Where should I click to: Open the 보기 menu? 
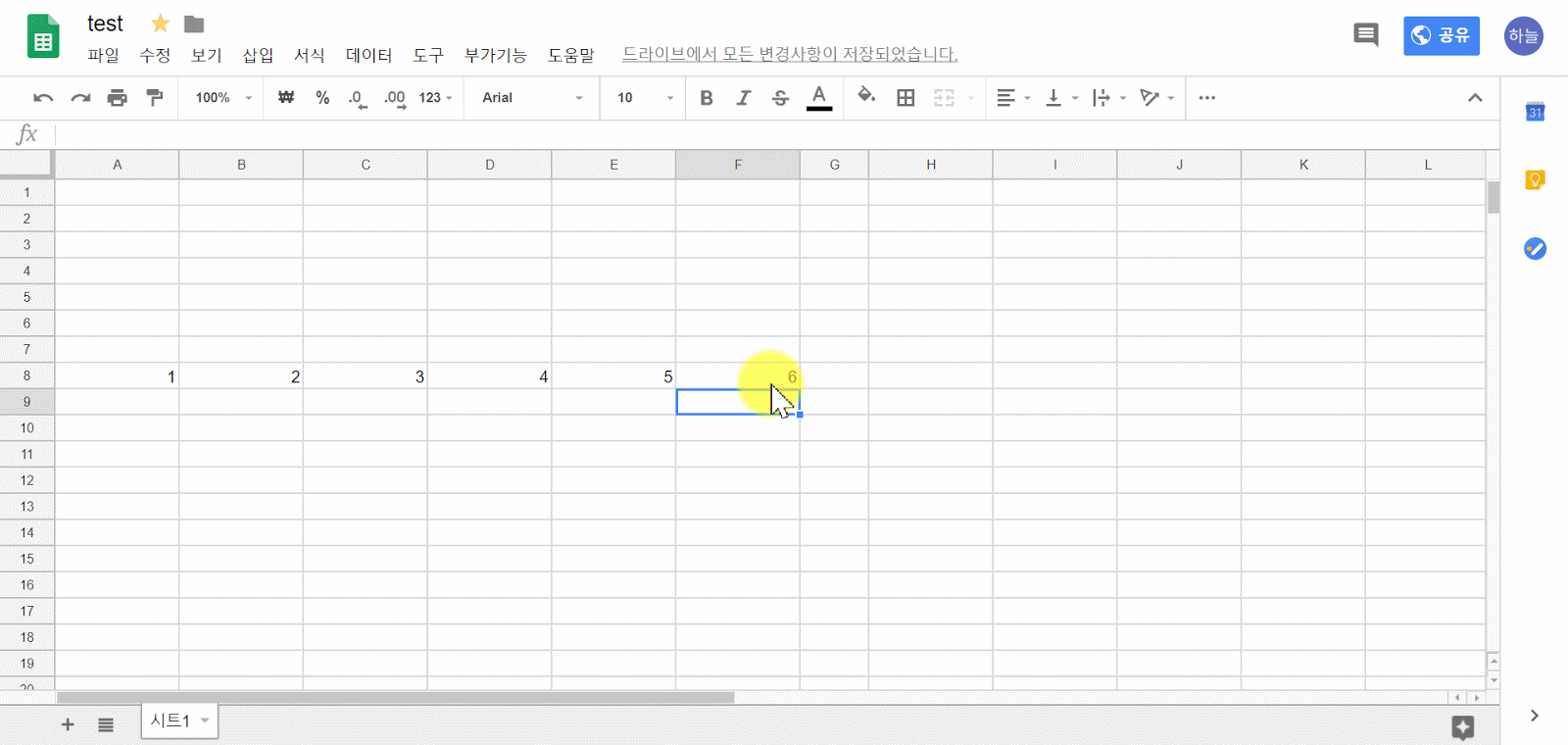coord(206,55)
